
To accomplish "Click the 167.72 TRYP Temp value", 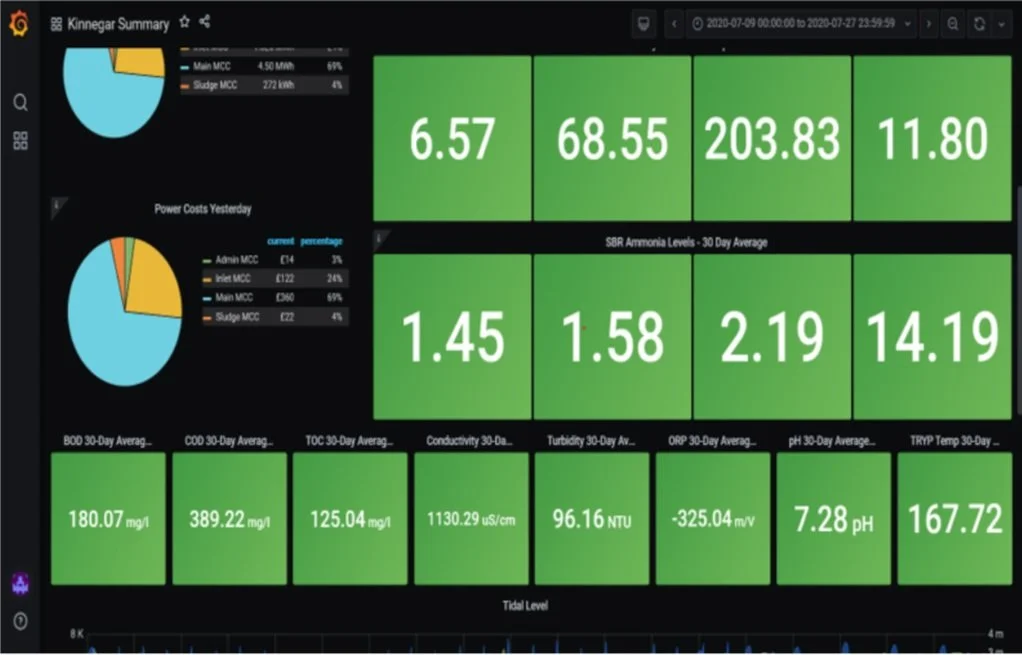I will [955, 519].
